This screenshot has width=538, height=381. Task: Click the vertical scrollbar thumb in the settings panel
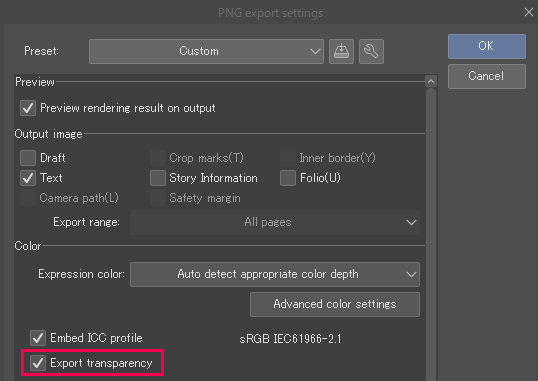431,234
